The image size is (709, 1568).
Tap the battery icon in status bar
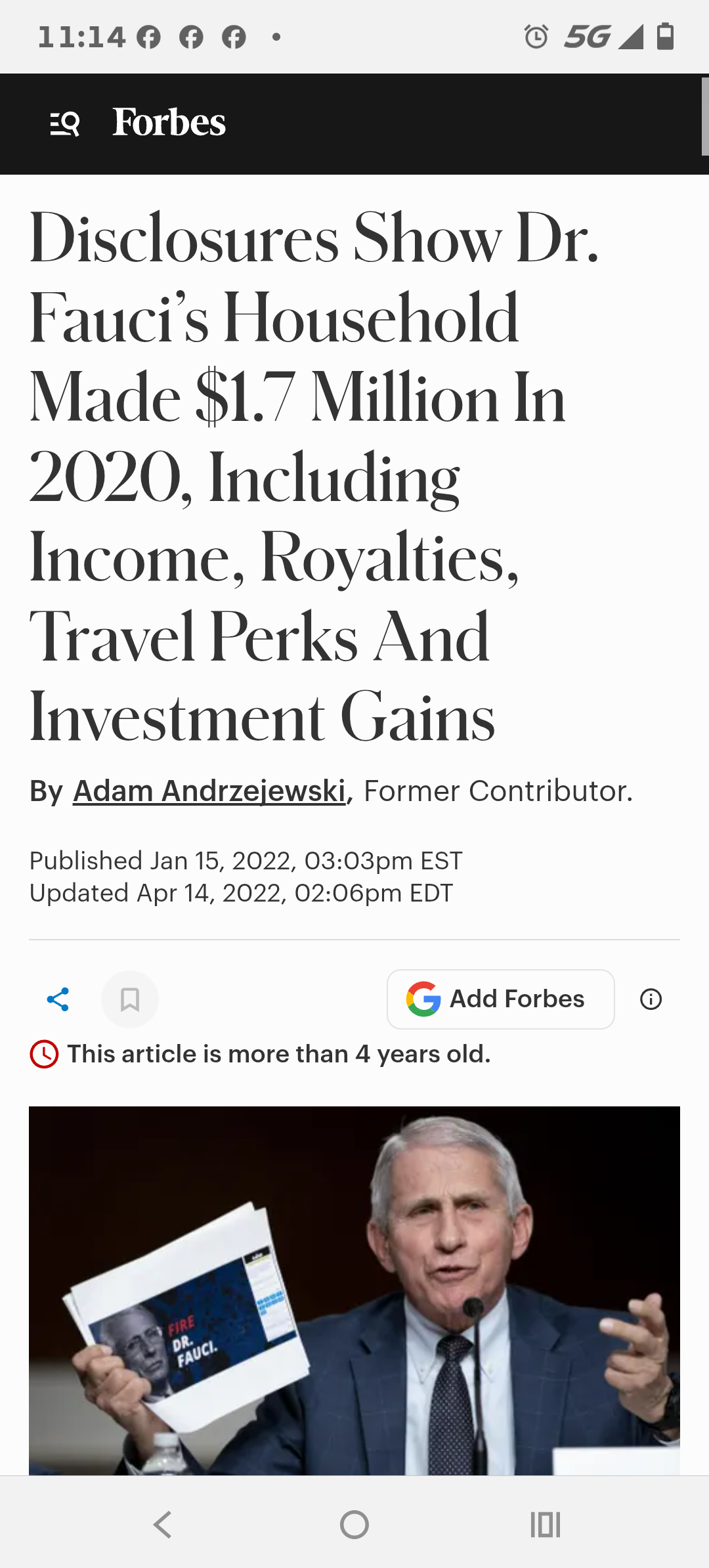coord(666,36)
